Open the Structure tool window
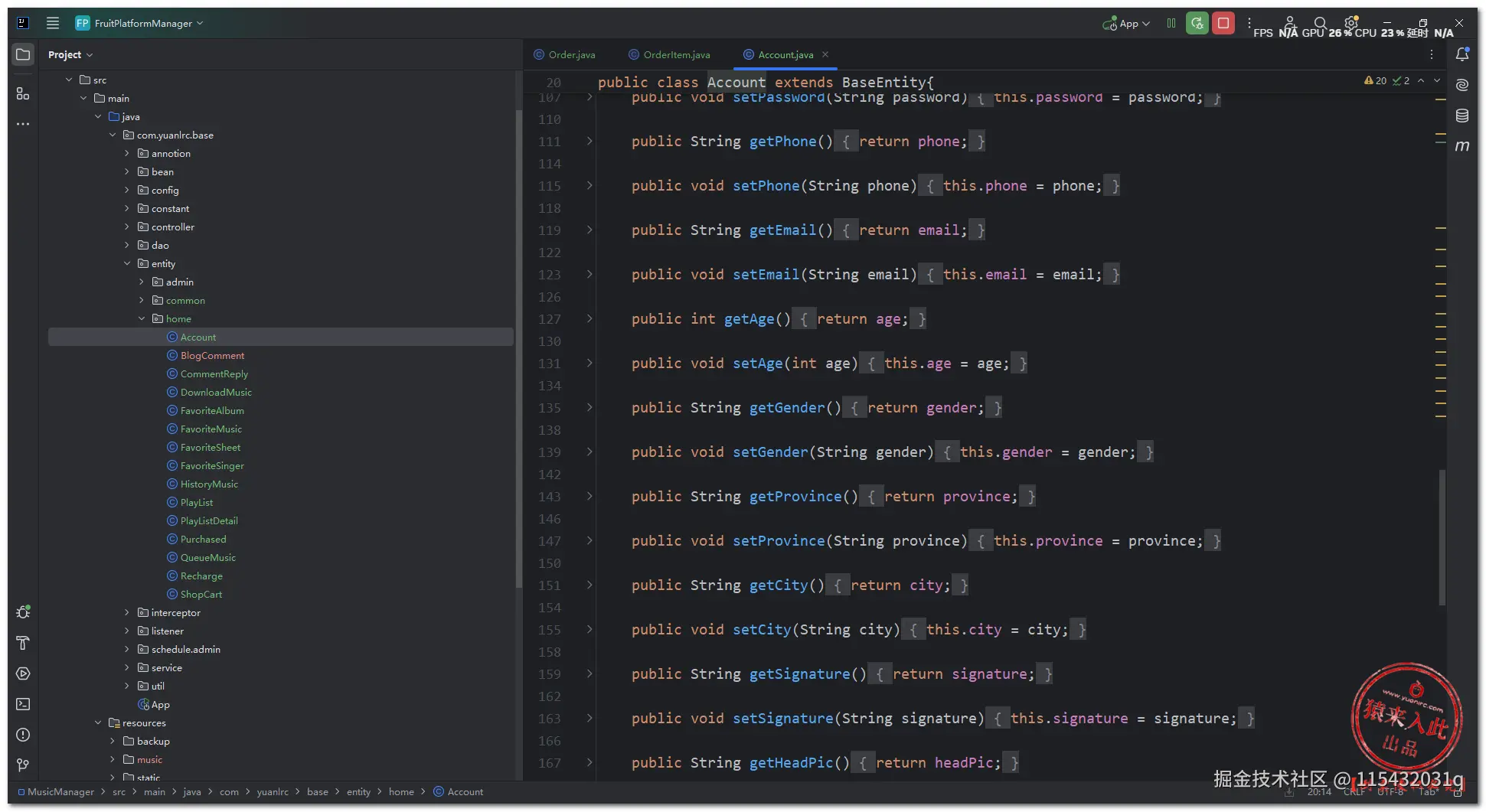 coord(23,93)
